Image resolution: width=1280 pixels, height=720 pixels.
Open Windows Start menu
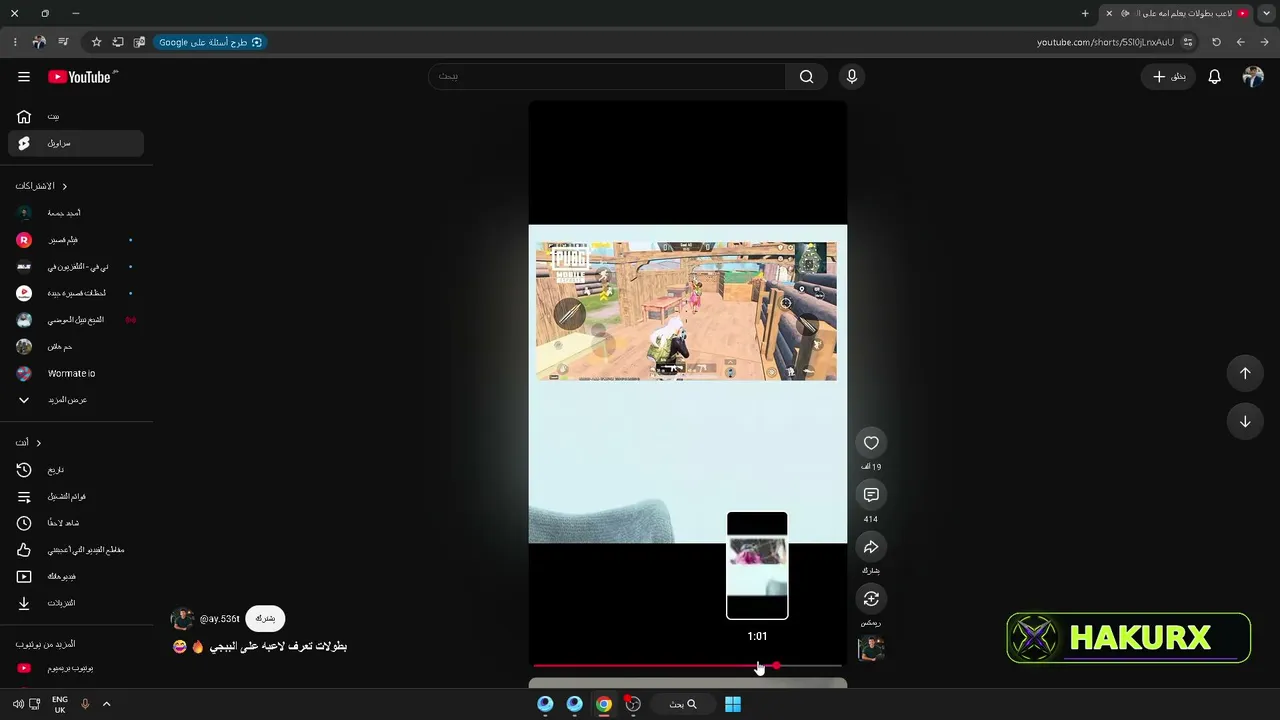click(x=733, y=704)
